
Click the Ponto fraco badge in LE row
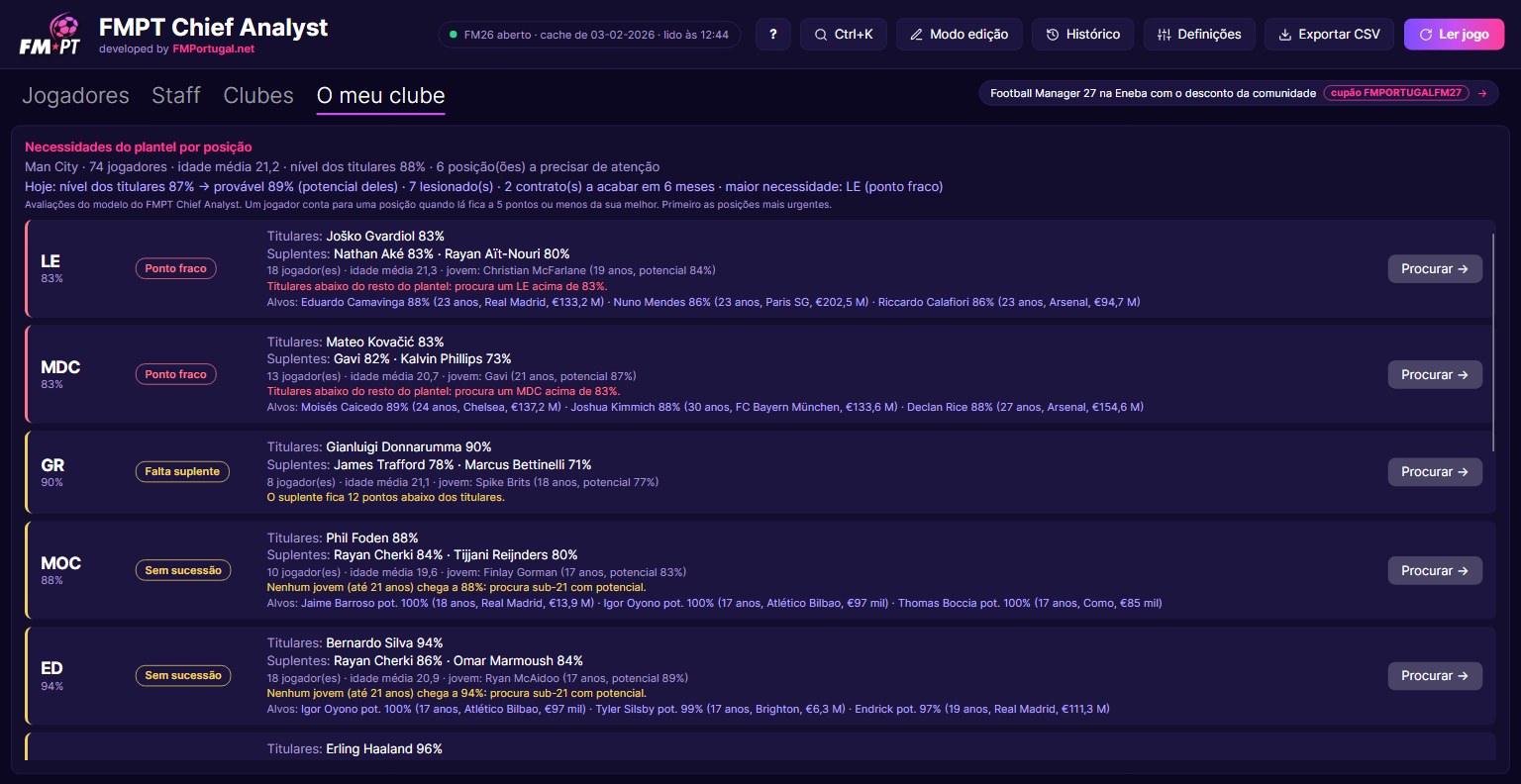click(x=175, y=268)
